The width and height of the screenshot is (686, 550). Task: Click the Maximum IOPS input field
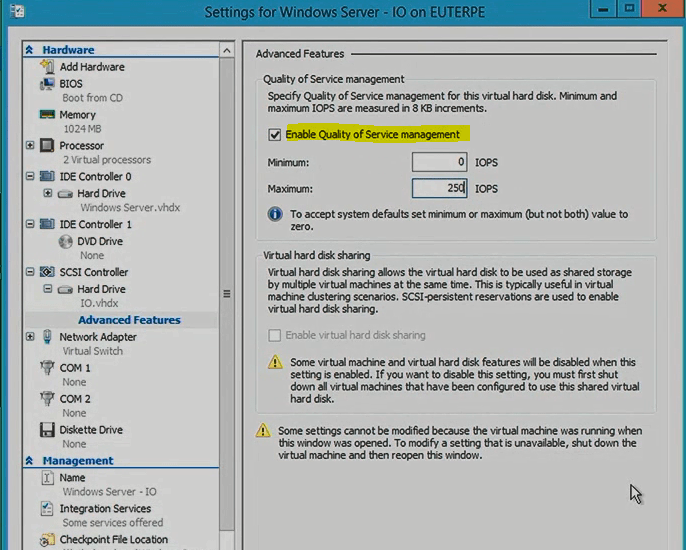(x=439, y=188)
